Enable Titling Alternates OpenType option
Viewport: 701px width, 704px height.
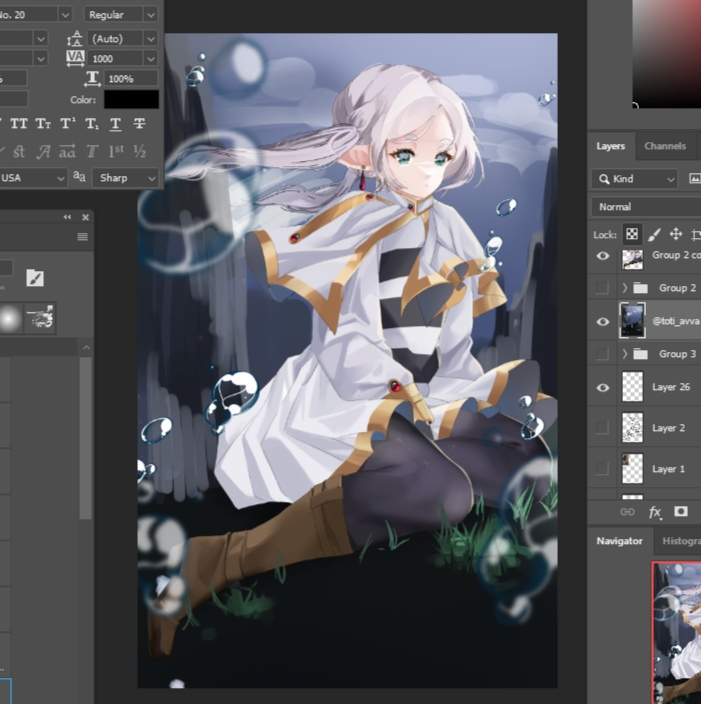(92, 152)
